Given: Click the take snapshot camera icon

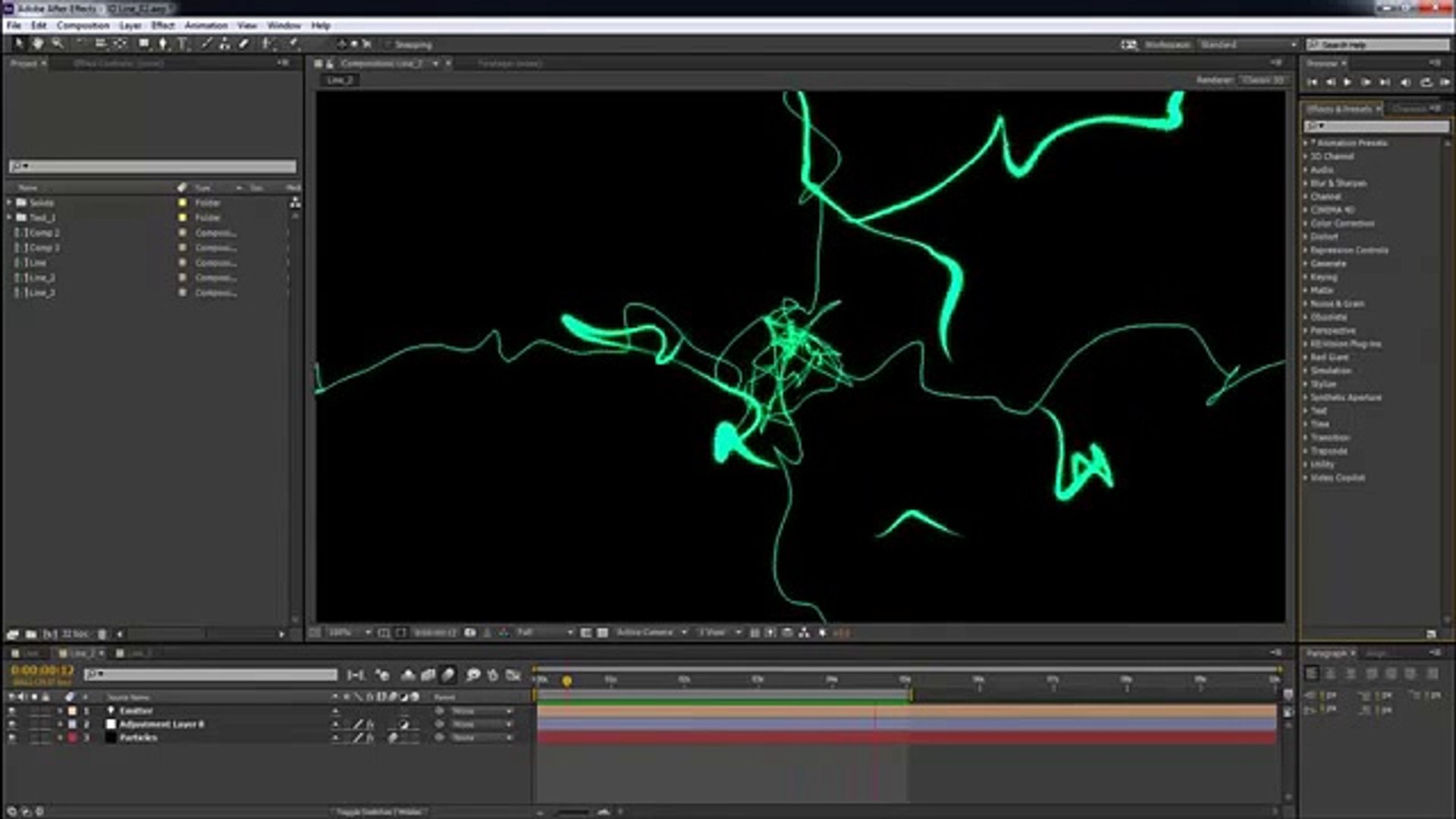Looking at the screenshot, I should [x=469, y=632].
